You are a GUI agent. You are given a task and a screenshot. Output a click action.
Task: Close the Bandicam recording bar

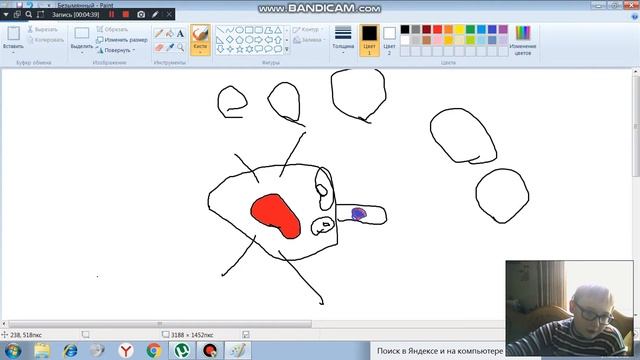click(x=169, y=14)
